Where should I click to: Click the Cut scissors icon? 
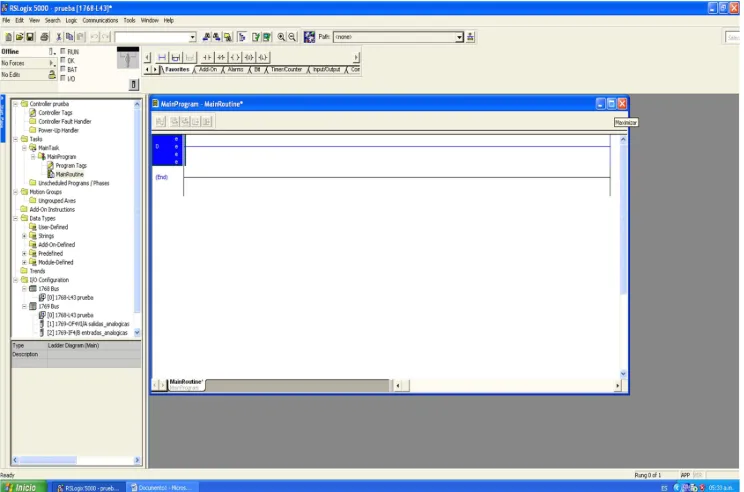pos(59,37)
